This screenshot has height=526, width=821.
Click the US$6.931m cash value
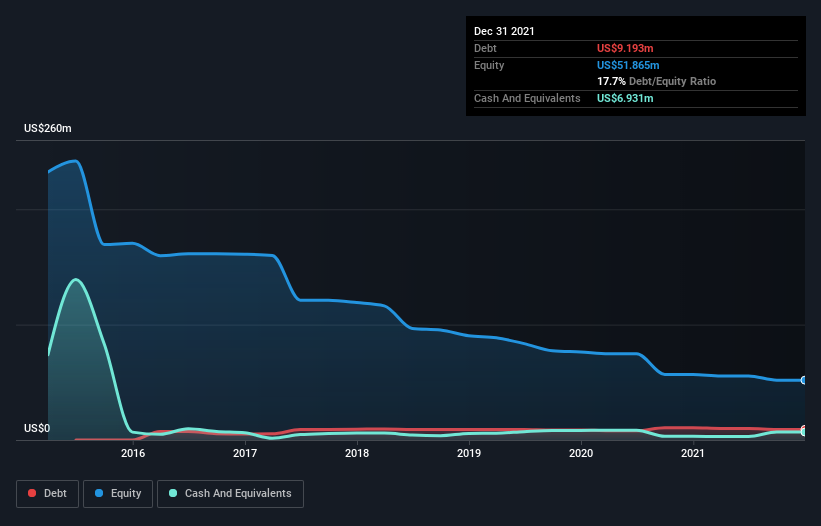[625, 98]
